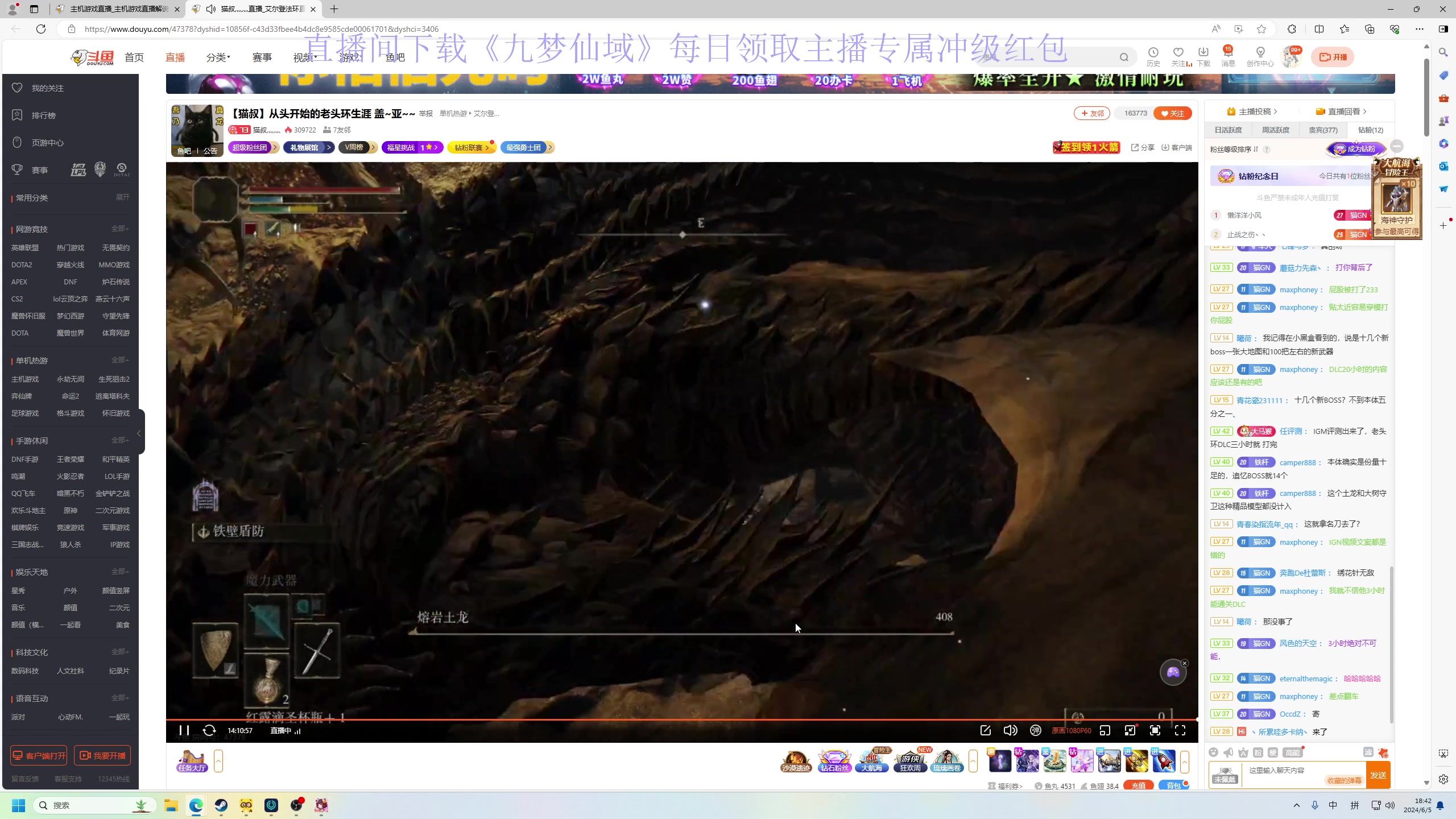Screen dimensions: 1456x819
Task: Open 收藏的弹幕 saved comments
Action: point(1344,780)
